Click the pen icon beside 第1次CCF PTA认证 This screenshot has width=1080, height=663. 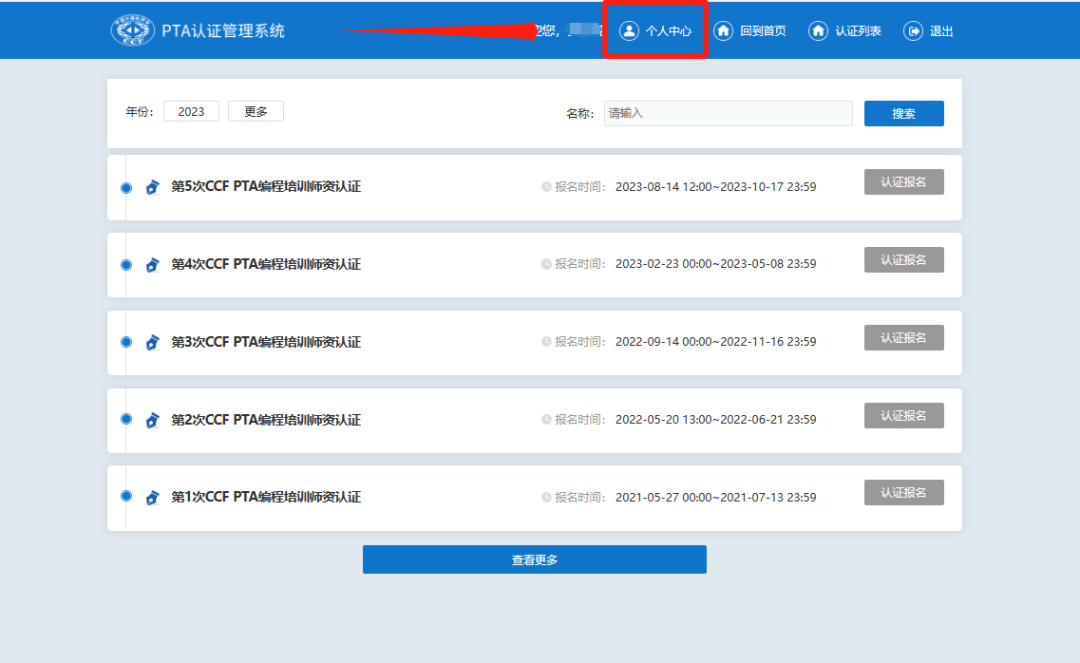click(152, 496)
